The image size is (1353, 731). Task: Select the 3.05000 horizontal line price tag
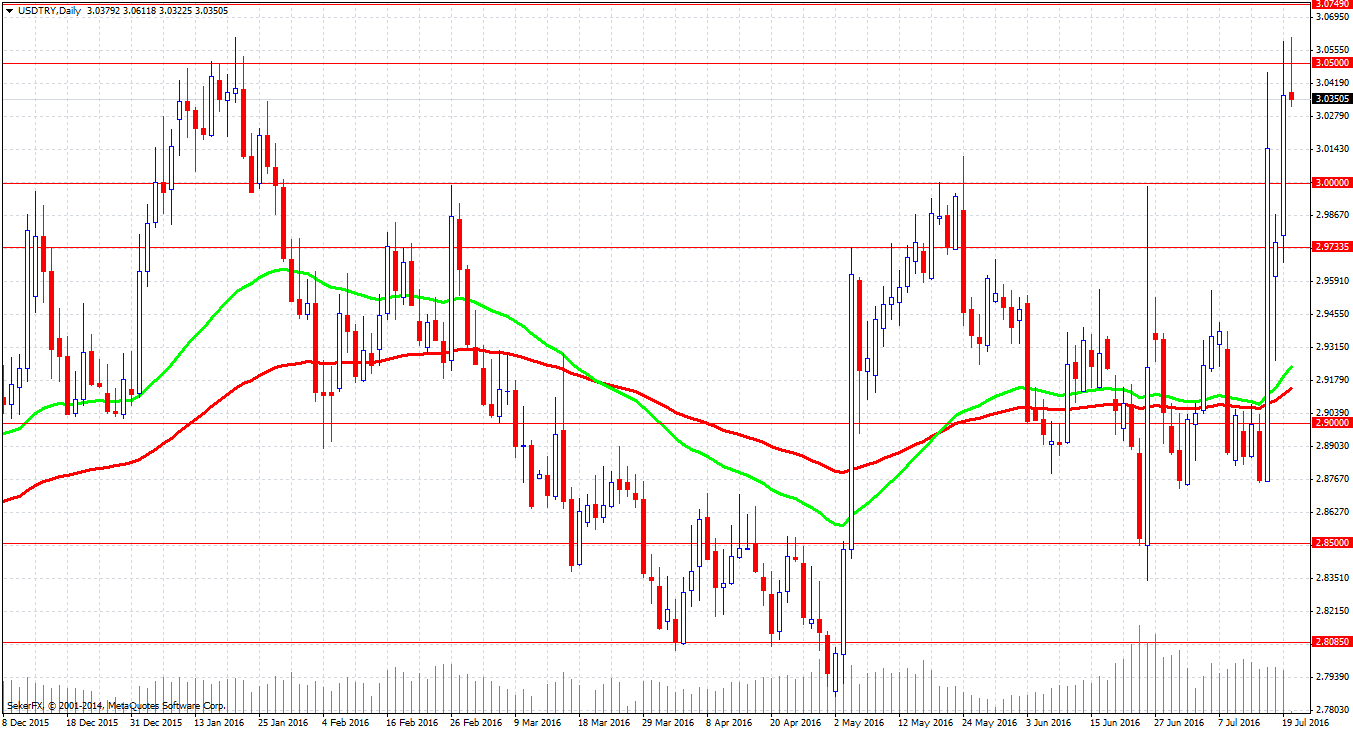[x=1333, y=62]
